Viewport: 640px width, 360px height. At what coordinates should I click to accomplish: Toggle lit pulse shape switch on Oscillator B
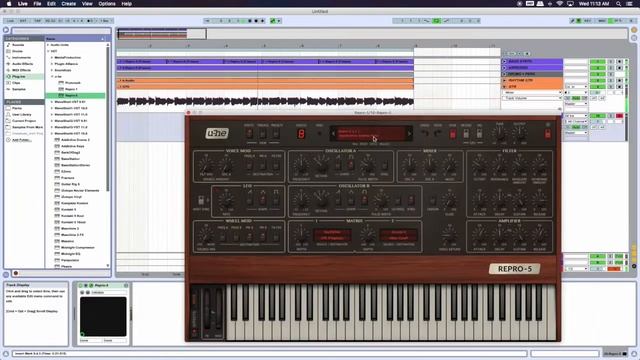coord(364,200)
